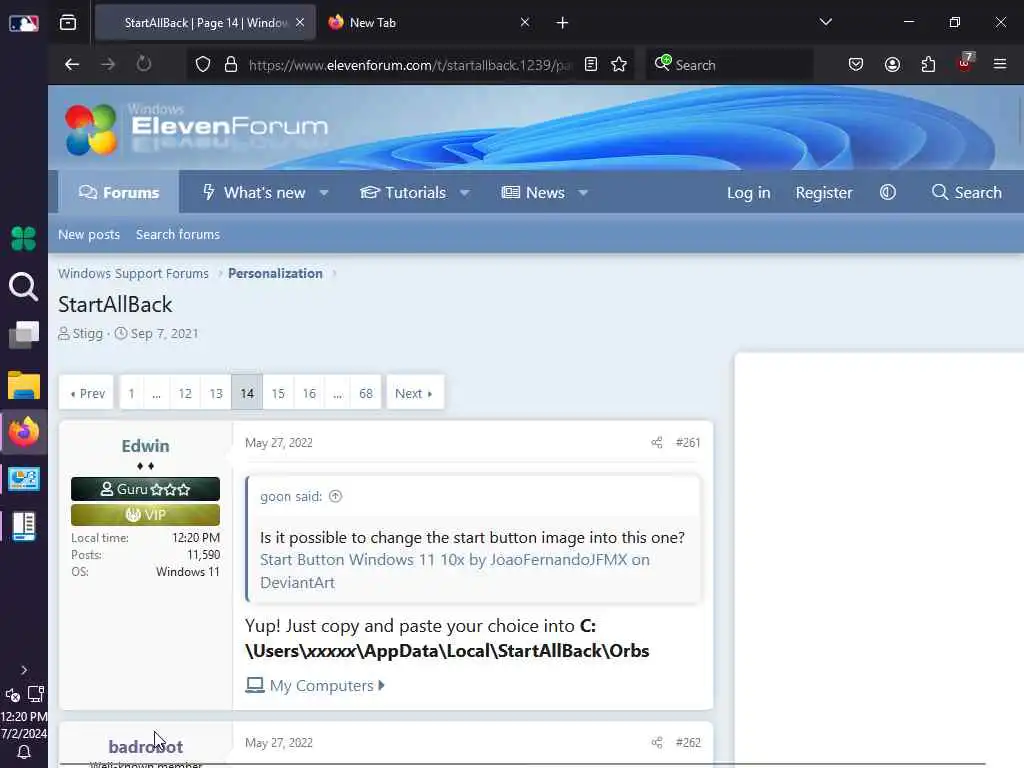The width and height of the screenshot is (1024, 768).
Task: Open the New posts link
Action: pyautogui.click(x=89, y=234)
